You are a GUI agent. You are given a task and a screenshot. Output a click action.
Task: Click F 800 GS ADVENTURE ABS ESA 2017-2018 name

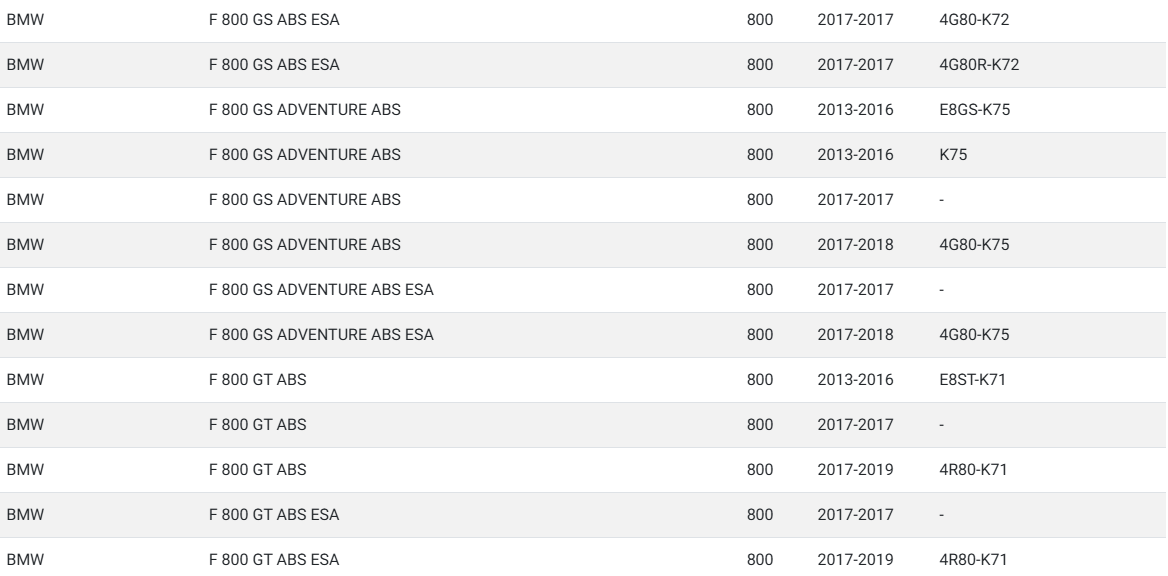point(320,335)
